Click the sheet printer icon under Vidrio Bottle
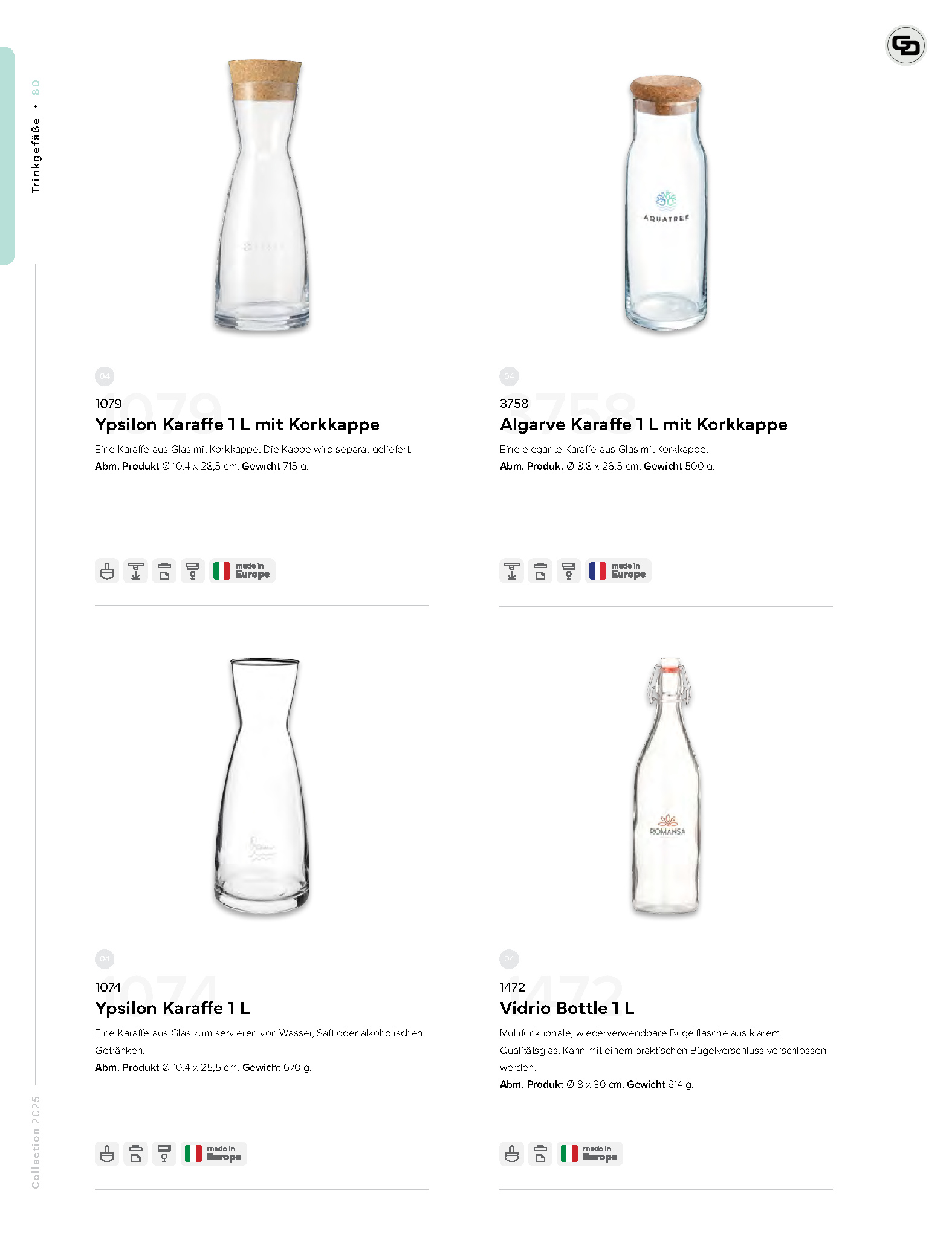This screenshot has width=952, height=1237. tap(540, 1154)
